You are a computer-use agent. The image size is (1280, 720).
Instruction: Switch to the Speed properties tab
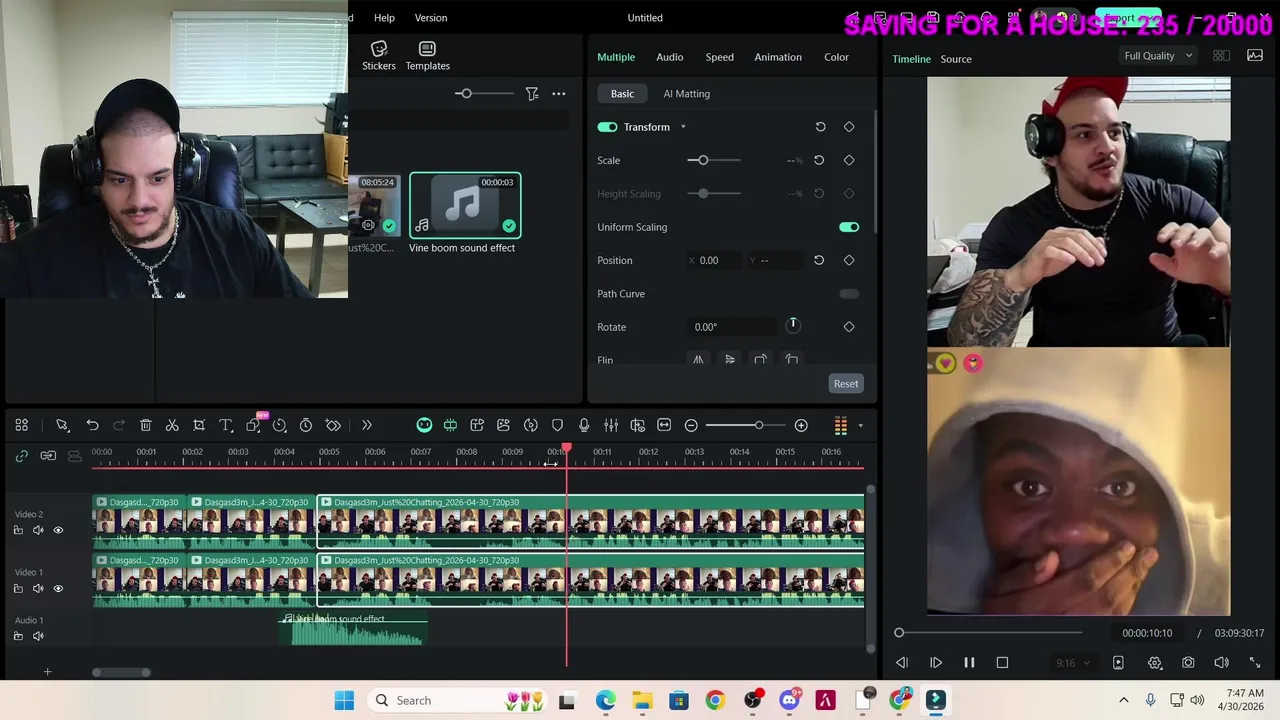tap(720, 57)
